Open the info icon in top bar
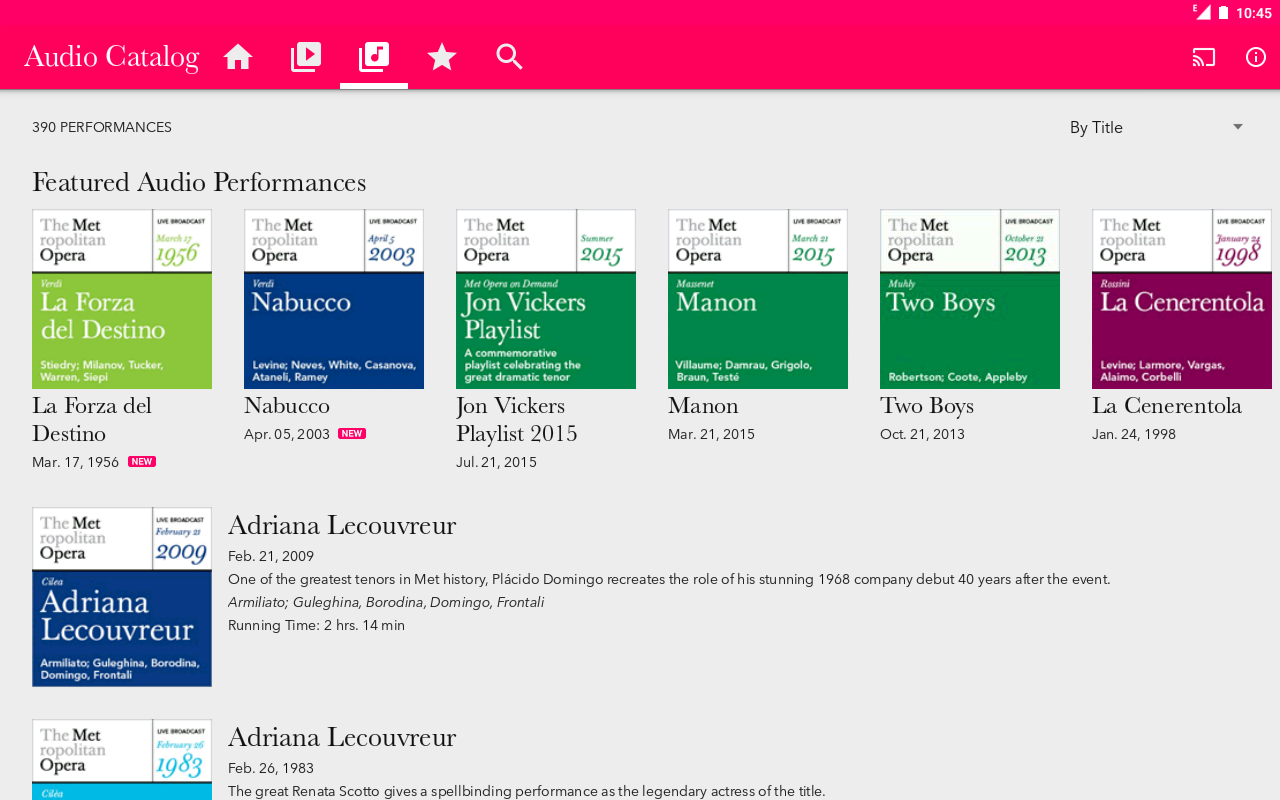 click(x=1256, y=57)
